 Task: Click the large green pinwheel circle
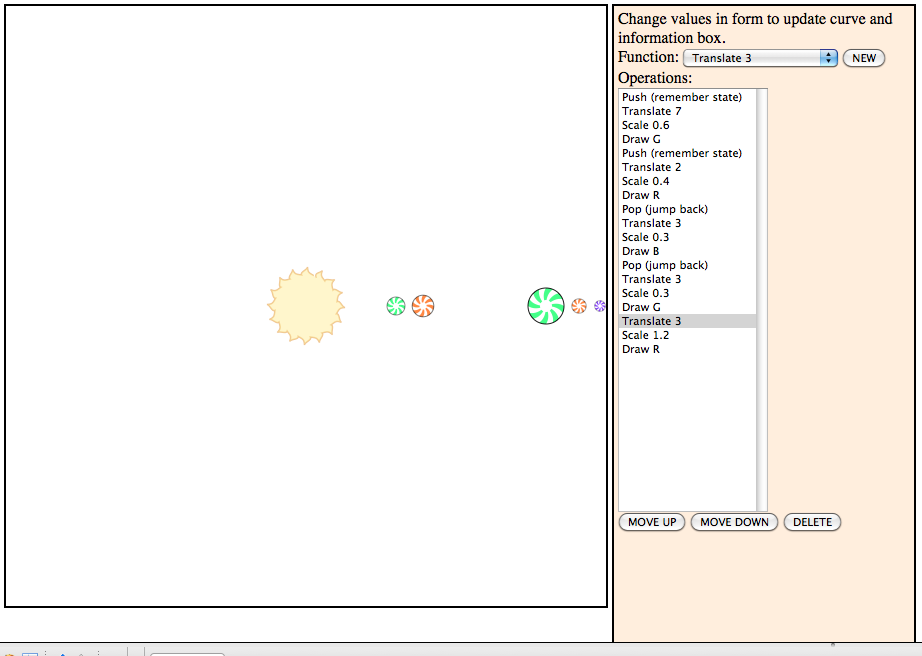pyautogui.click(x=546, y=306)
